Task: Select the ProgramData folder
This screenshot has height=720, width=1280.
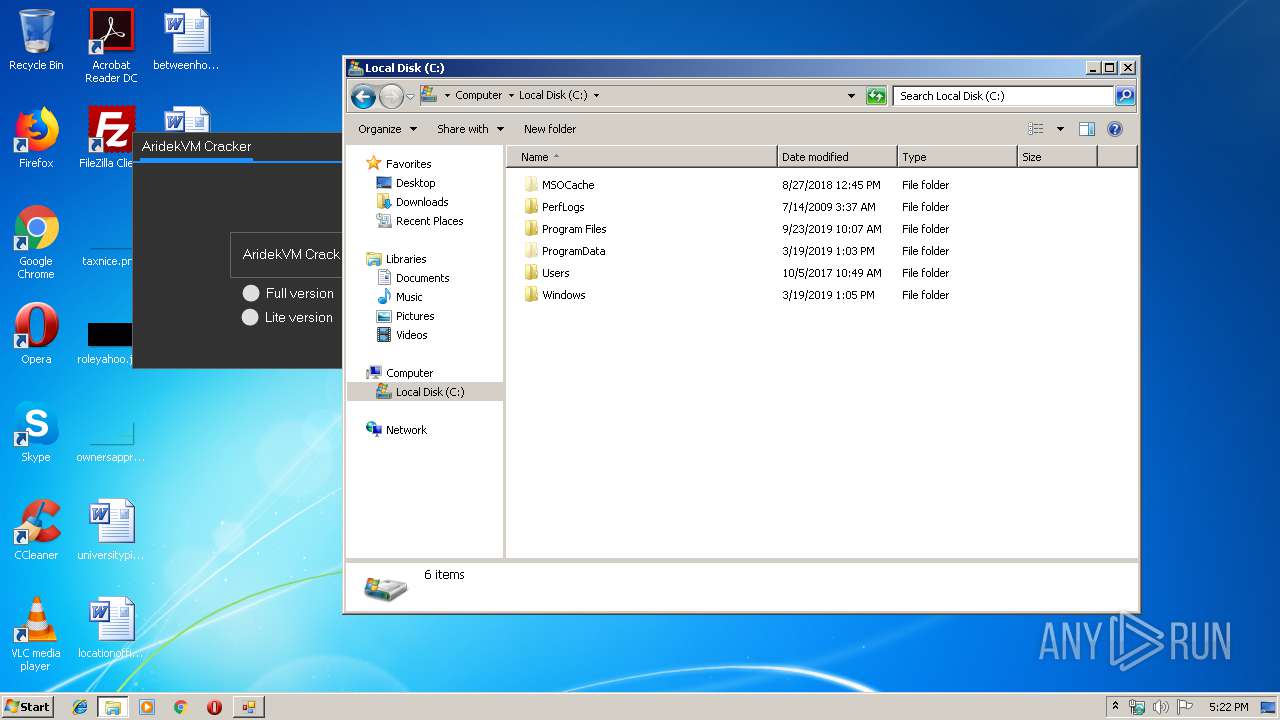Action: [x=573, y=251]
